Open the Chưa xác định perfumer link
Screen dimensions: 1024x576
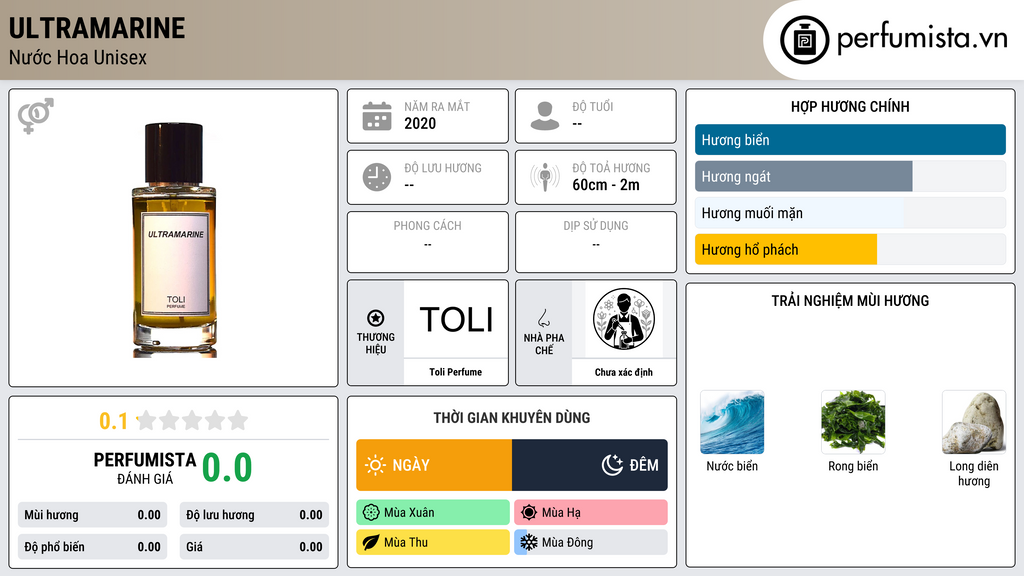point(624,372)
